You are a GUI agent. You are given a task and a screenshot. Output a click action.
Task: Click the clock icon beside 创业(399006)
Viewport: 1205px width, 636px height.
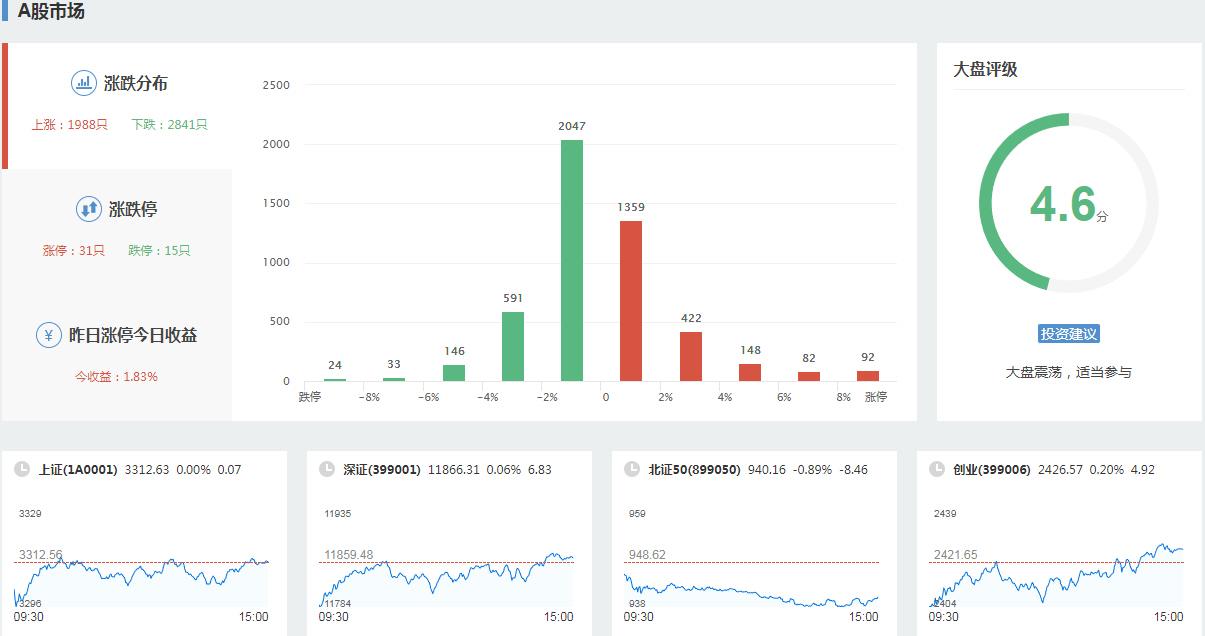937,469
